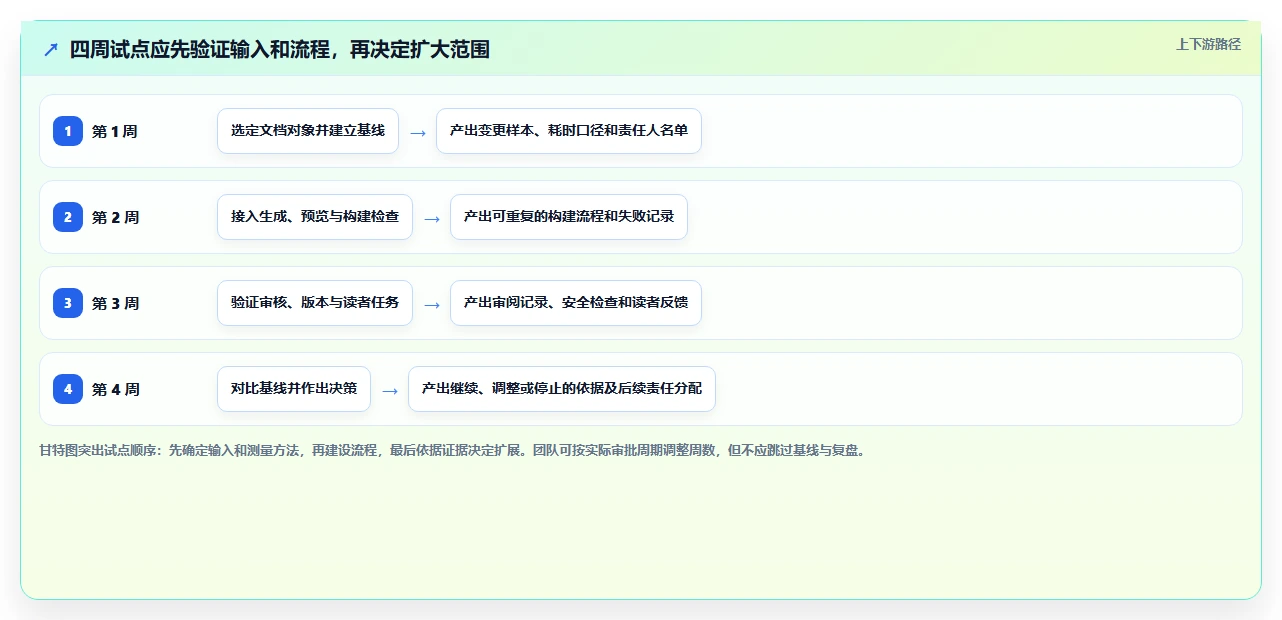Open the 产出变更样本、耗时口径和责任人名单 card
Image resolution: width=1282 pixels, height=620 pixels.
click(569, 131)
